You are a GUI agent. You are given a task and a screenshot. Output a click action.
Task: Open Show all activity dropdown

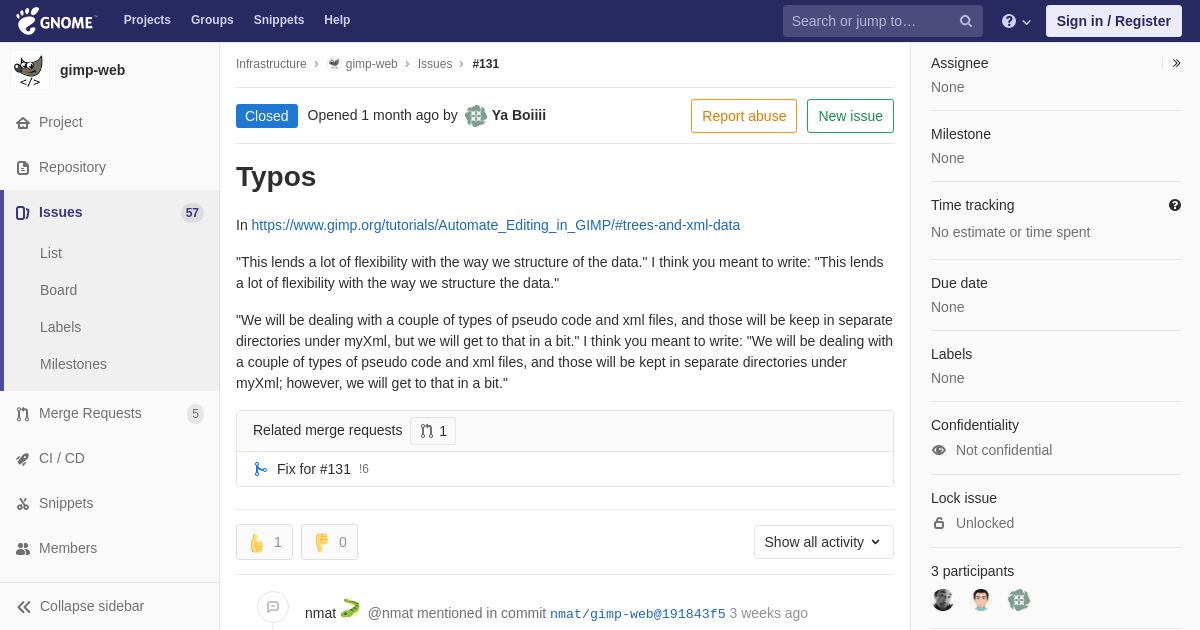coord(824,542)
